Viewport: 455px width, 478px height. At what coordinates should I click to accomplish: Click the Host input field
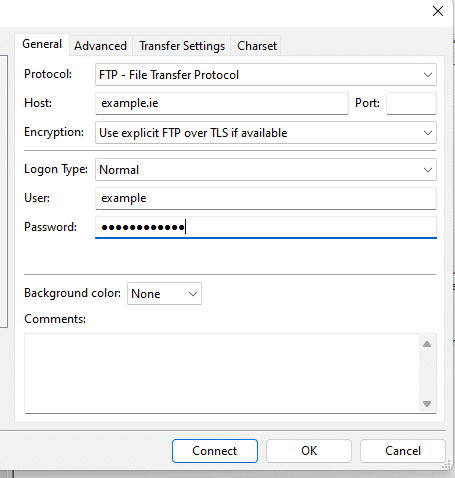[x=222, y=103]
